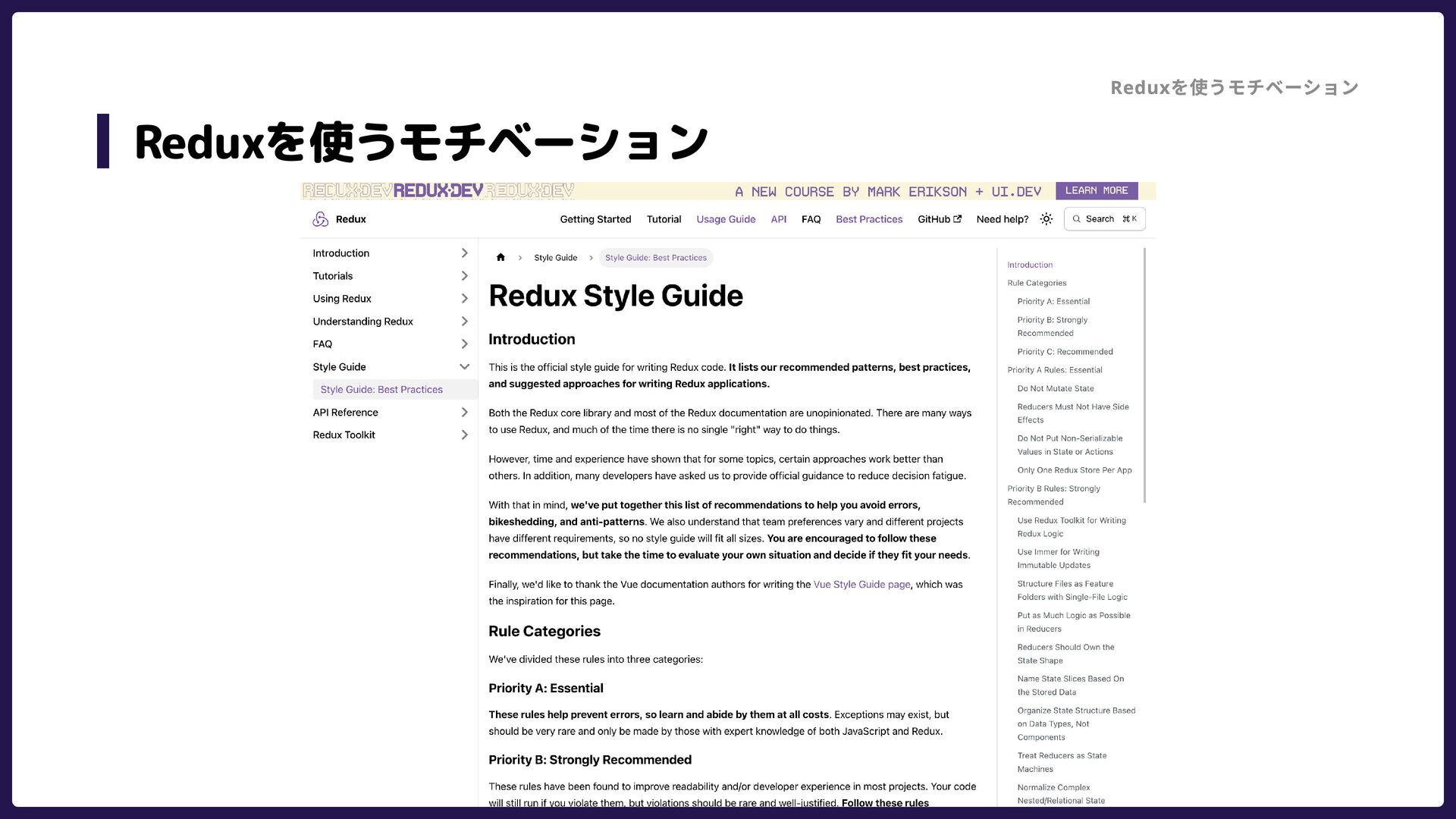The height and width of the screenshot is (819, 1456).
Task: Open the Tutorial navbar item
Action: (x=664, y=219)
